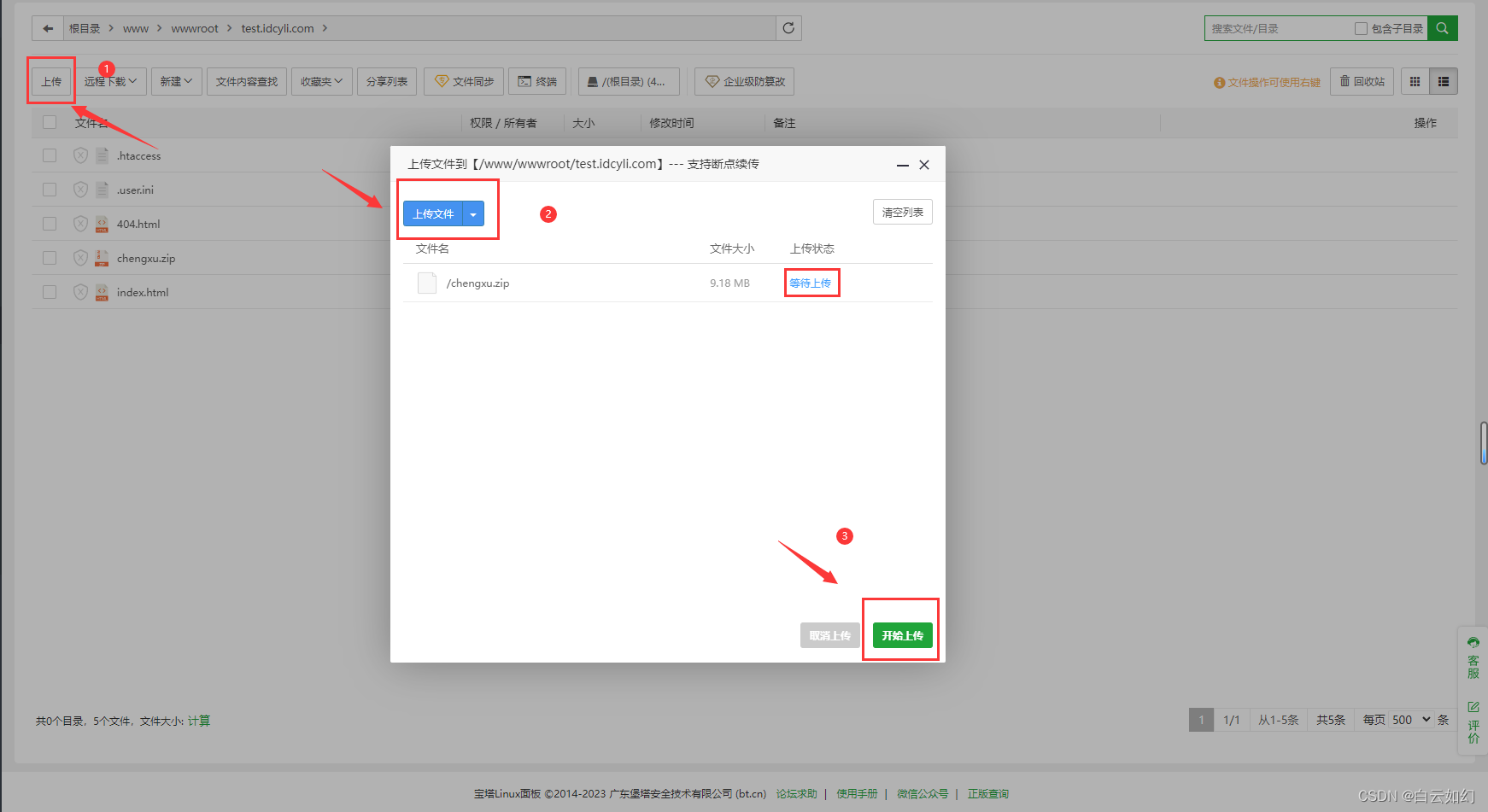Viewport: 1488px width, 812px height.
Task: Open the user manual (使用手册) link
Action: [857, 794]
